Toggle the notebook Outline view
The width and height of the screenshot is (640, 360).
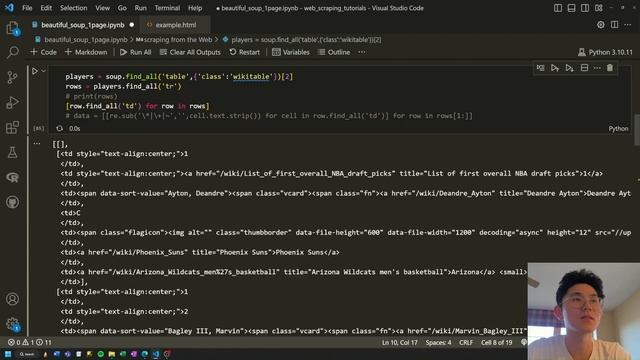coord(334,52)
